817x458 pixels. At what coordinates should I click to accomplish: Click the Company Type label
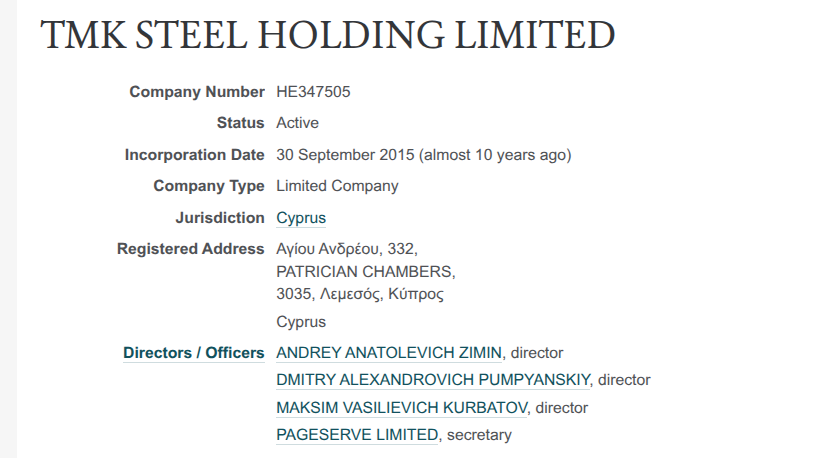point(208,186)
